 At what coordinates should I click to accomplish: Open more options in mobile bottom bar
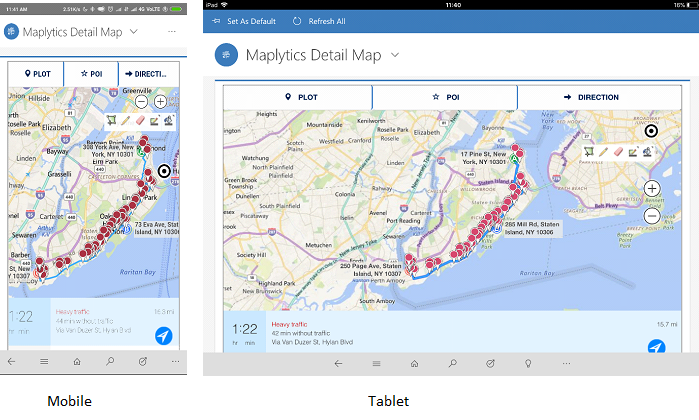176,362
